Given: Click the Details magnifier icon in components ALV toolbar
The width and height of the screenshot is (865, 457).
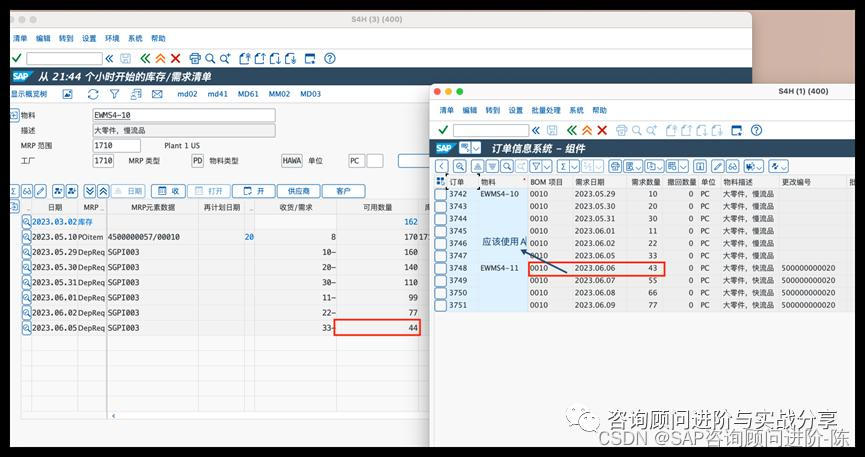Looking at the screenshot, I should point(460,166).
